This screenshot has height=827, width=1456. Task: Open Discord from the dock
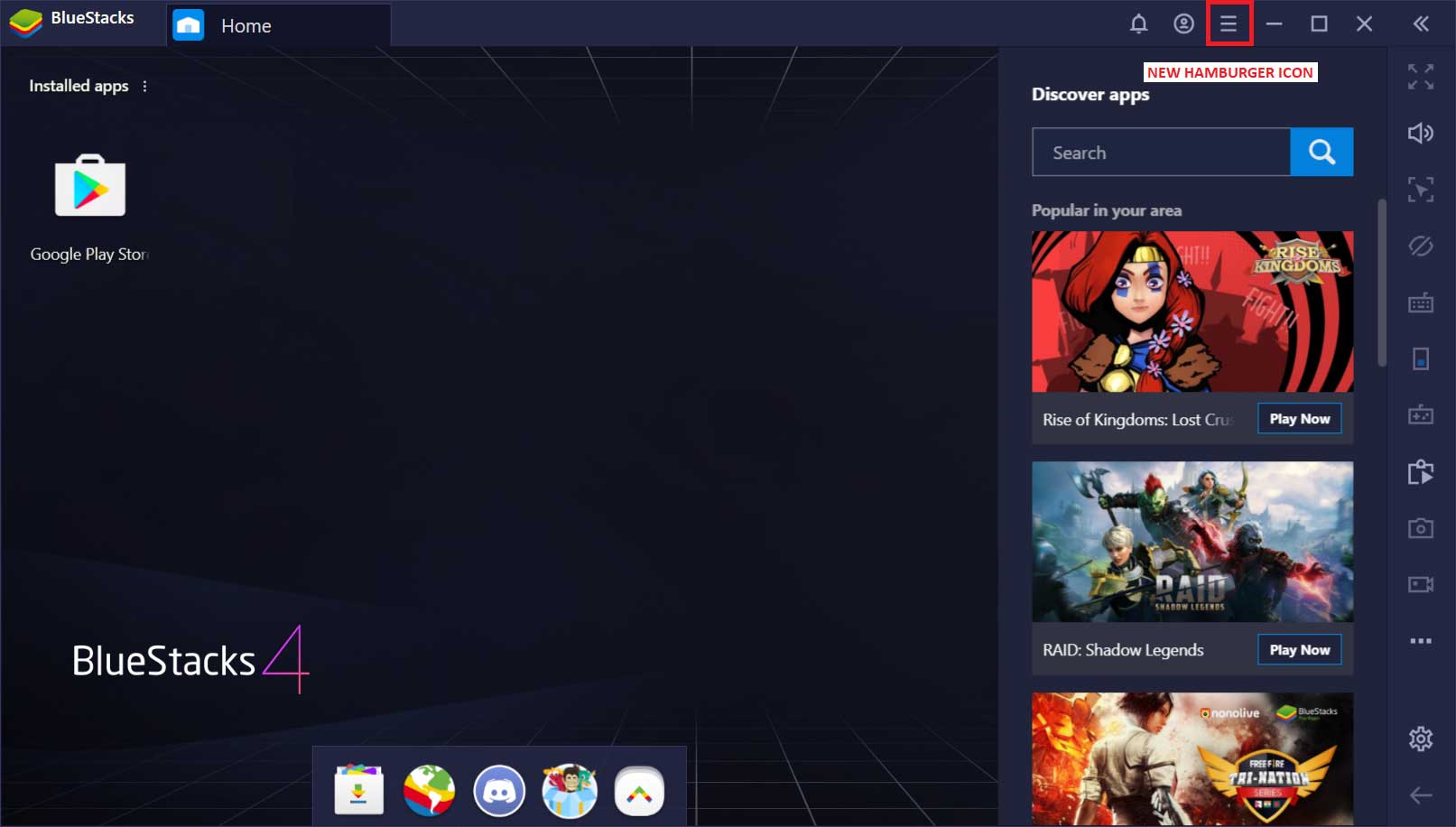click(x=499, y=790)
